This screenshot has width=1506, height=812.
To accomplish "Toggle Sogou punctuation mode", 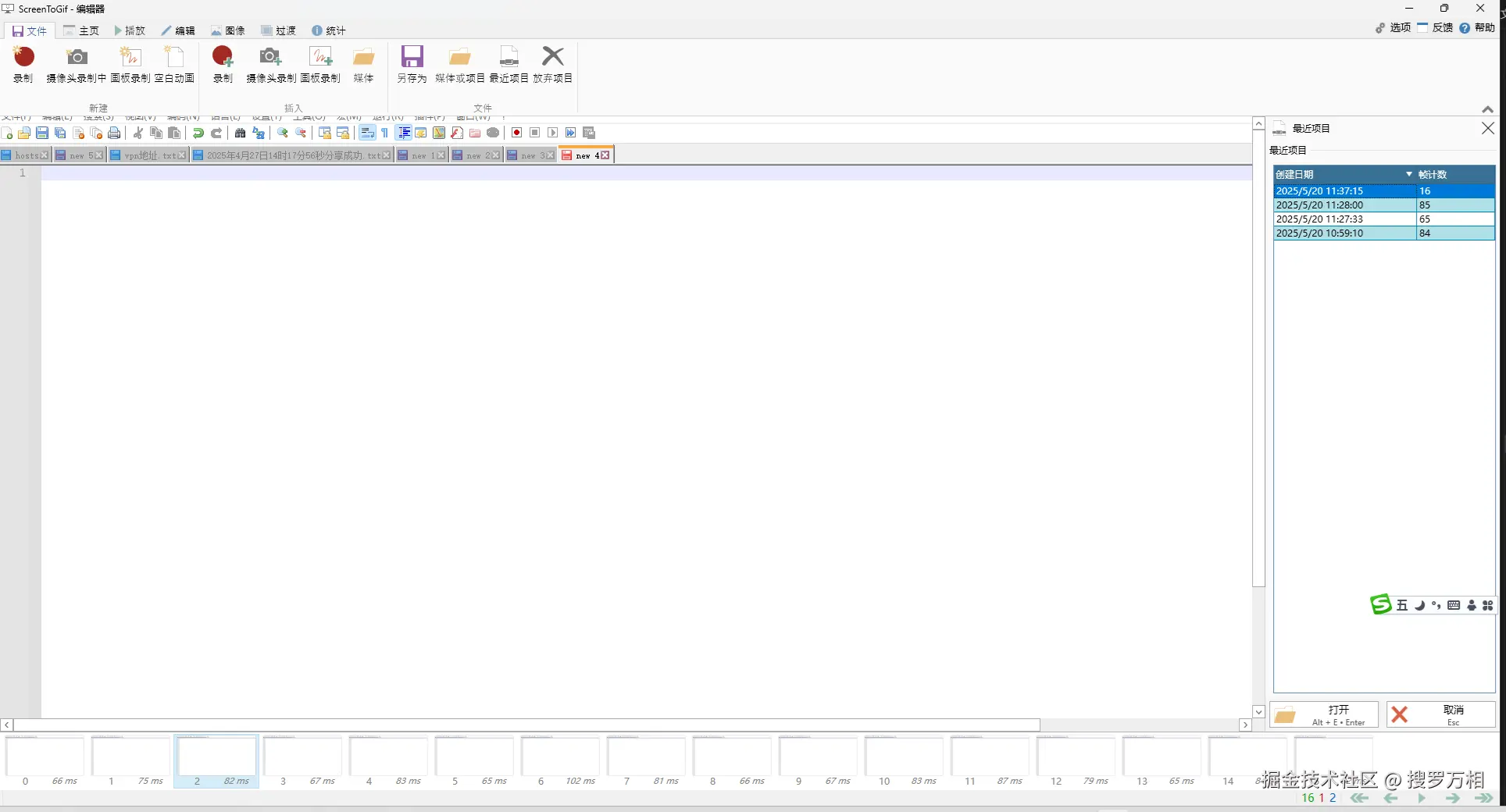I will click(1436, 605).
